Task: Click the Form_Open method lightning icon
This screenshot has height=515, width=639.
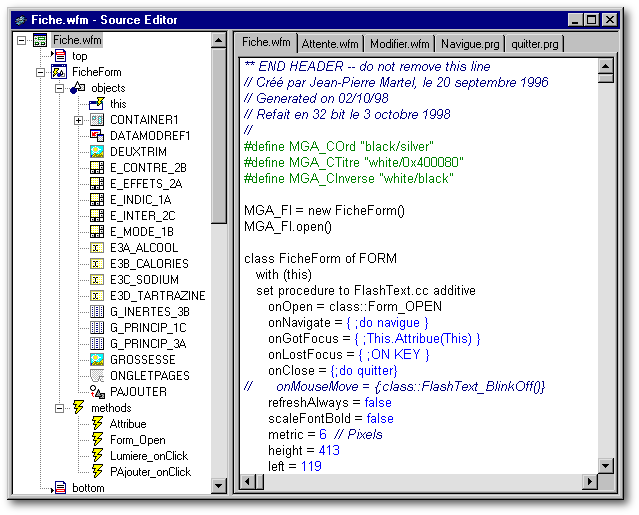Action: pos(97,439)
